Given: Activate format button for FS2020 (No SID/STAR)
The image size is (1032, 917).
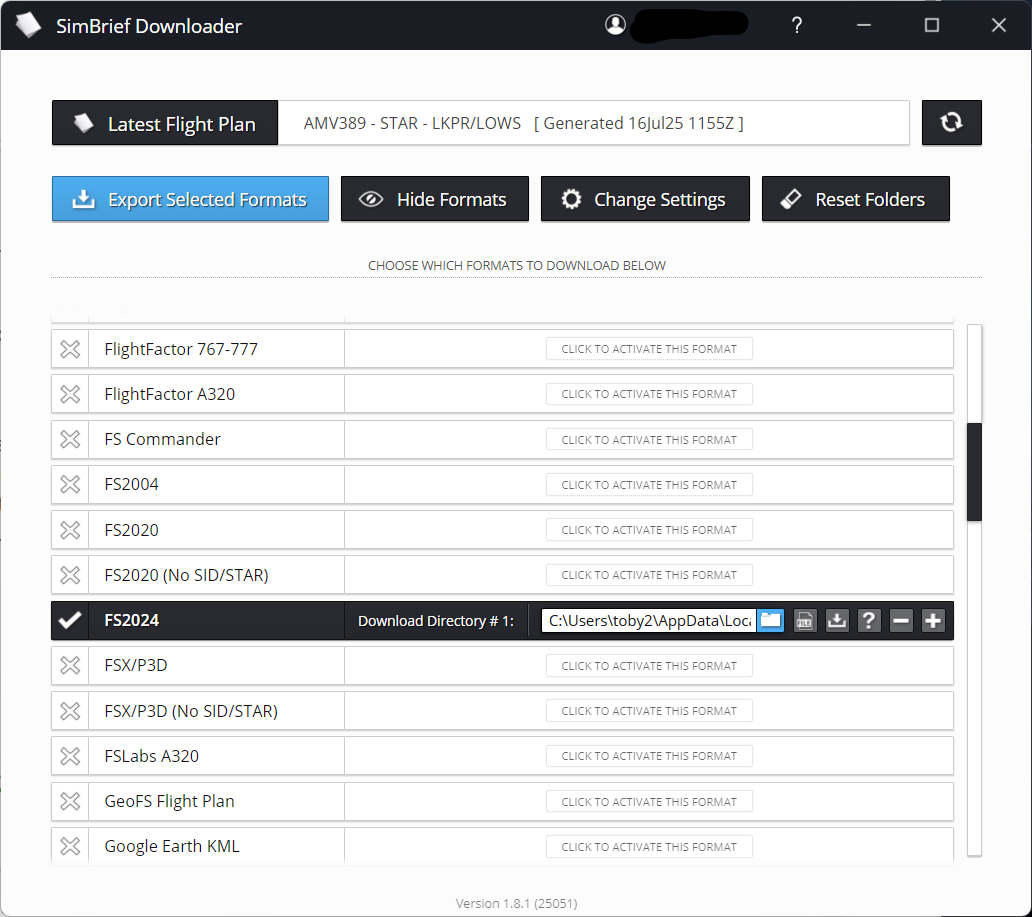Looking at the screenshot, I should coord(649,575).
